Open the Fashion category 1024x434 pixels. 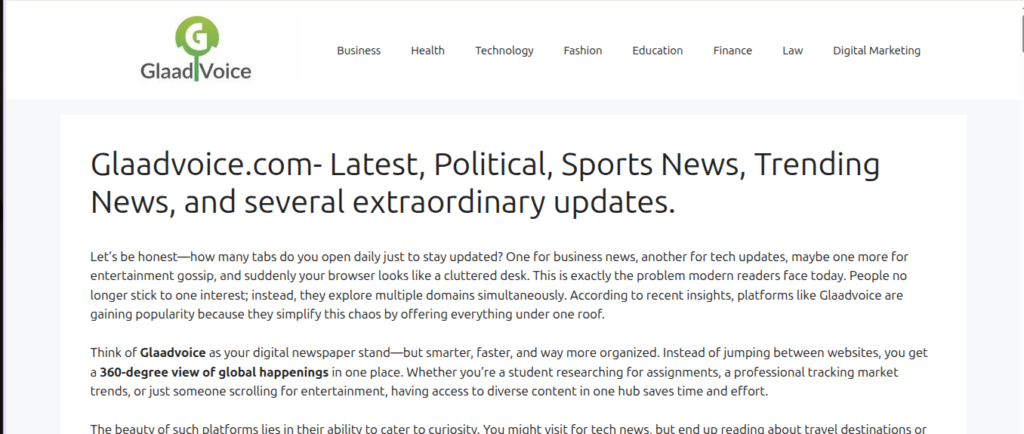[x=583, y=50]
